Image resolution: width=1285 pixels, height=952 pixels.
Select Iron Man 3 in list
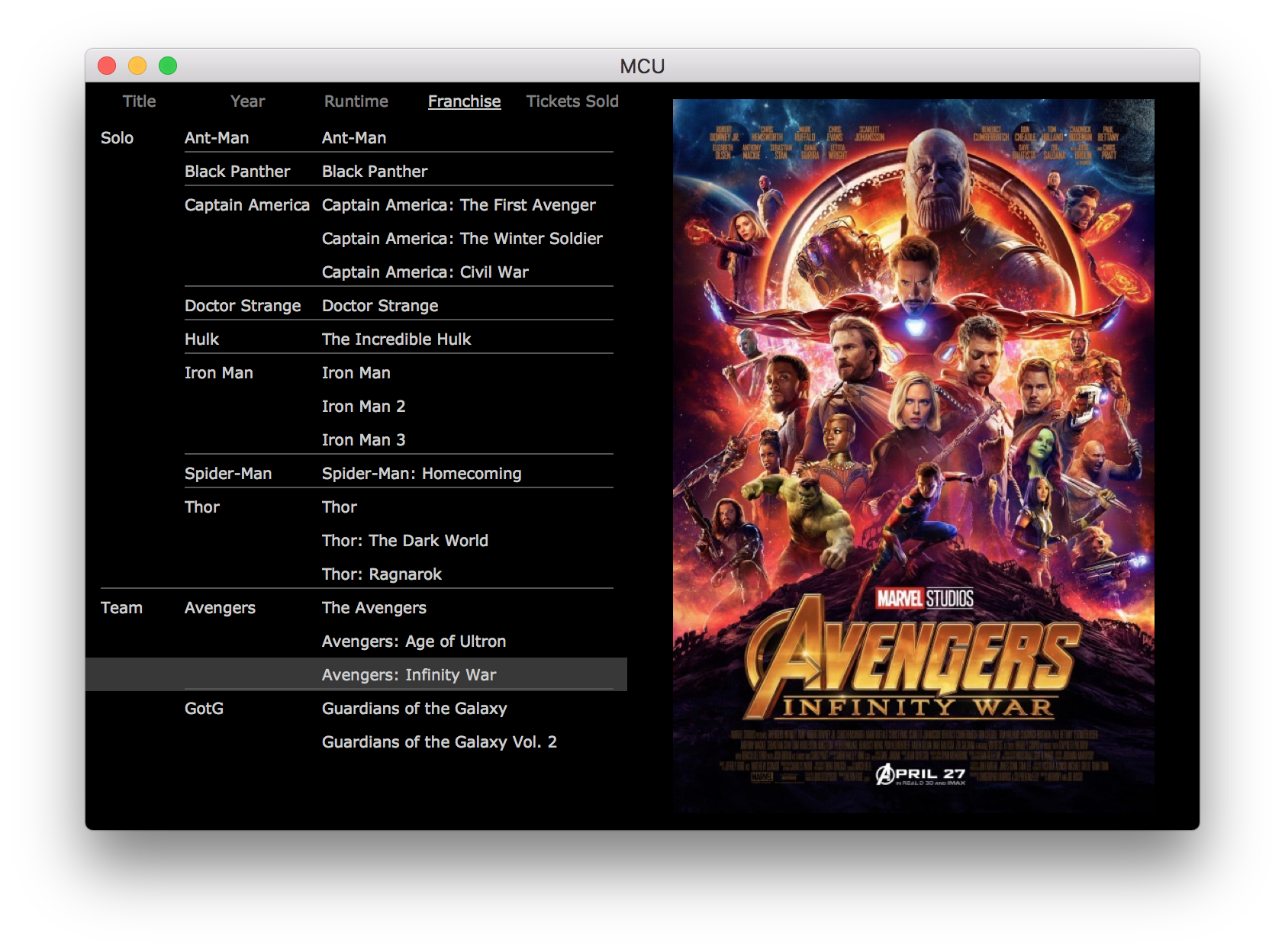363,440
